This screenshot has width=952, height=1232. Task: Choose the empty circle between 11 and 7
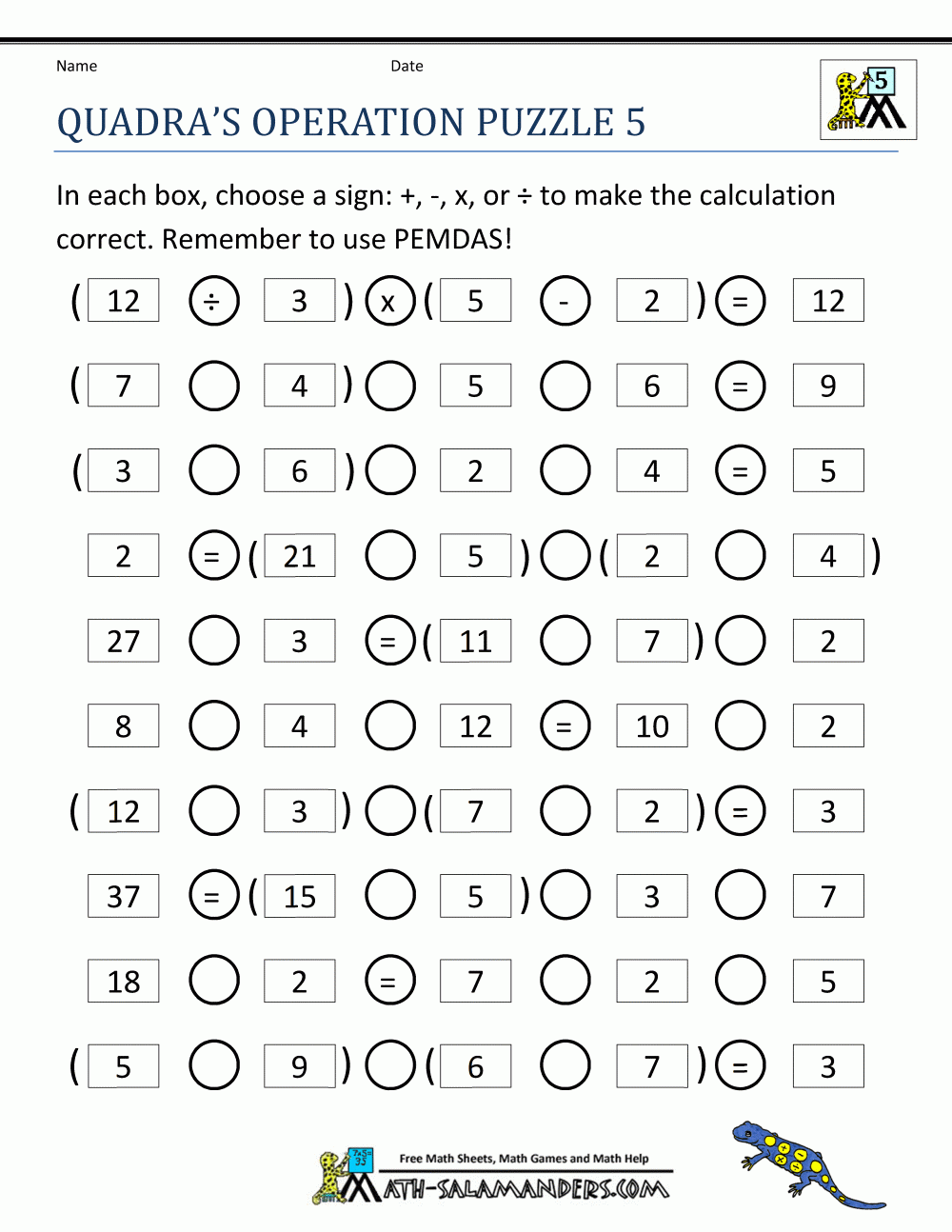point(565,642)
